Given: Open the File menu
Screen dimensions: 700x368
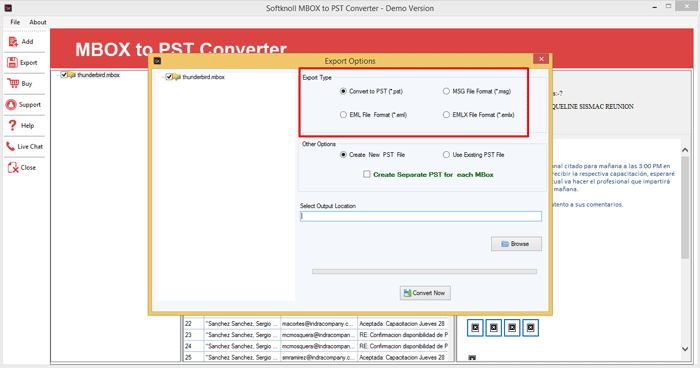Looking at the screenshot, I should (15, 22).
